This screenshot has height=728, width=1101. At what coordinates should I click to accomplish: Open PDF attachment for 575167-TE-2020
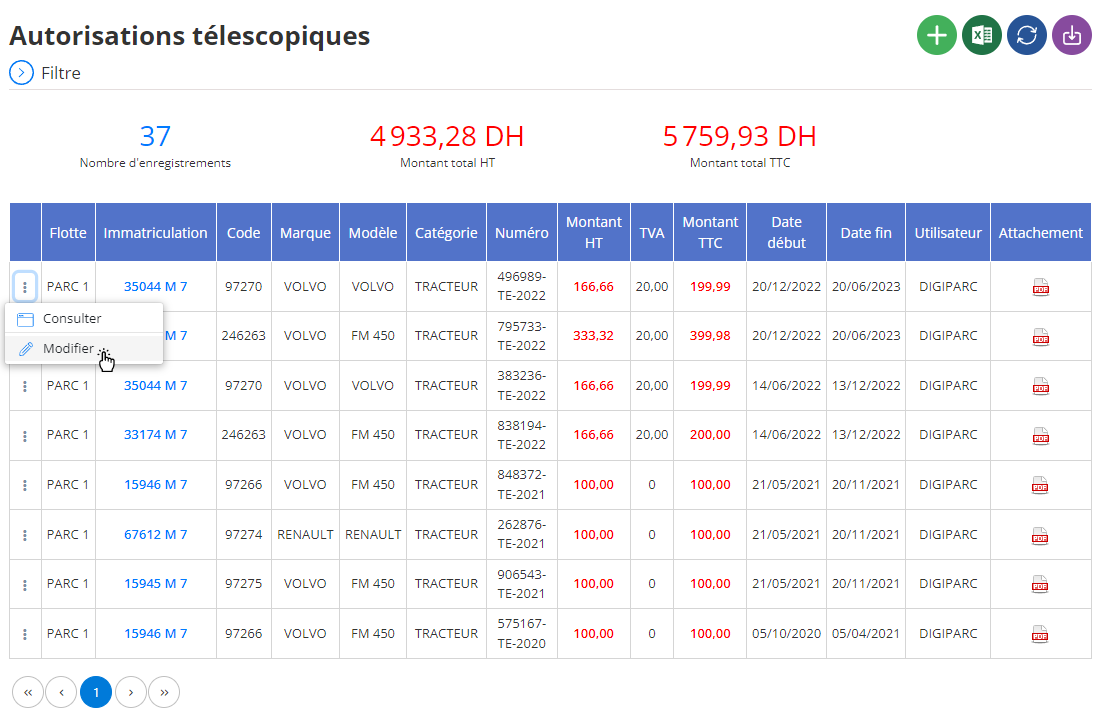click(1040, 634)
